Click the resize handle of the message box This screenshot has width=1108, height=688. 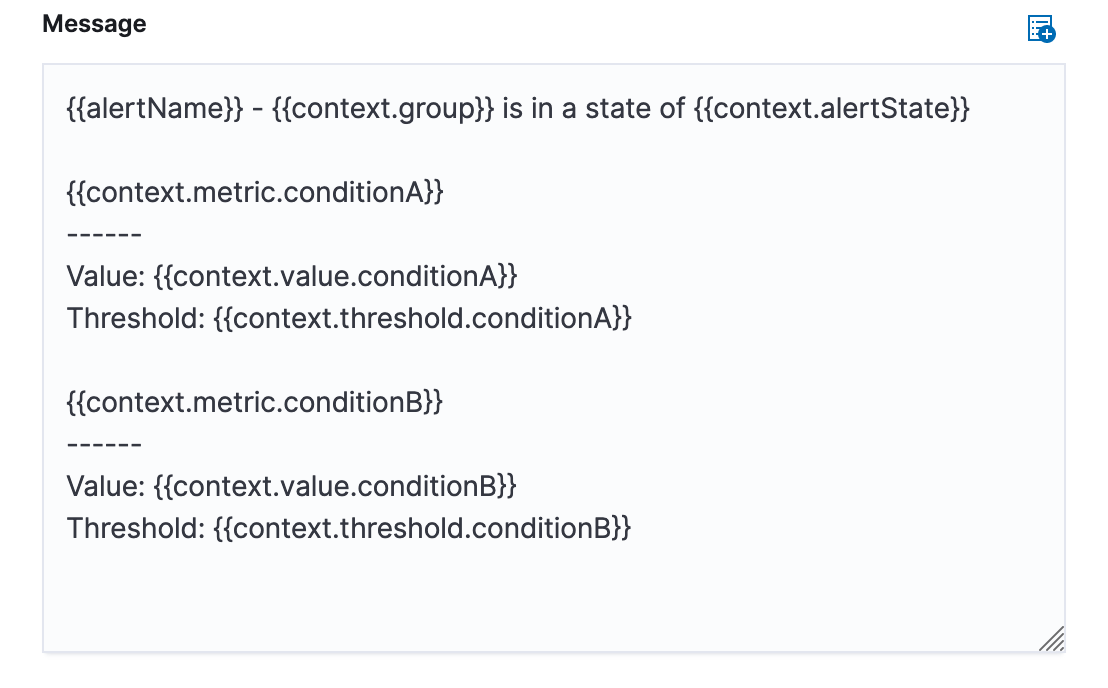point(1053,636)
